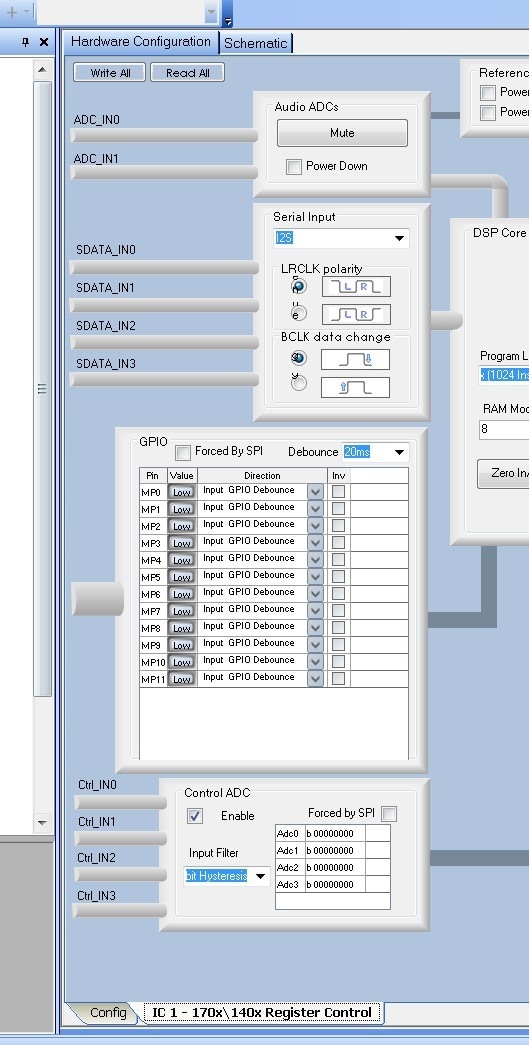
Task: Open the Serial Input I2S dropdown
Action: click(x=399, y=239)
